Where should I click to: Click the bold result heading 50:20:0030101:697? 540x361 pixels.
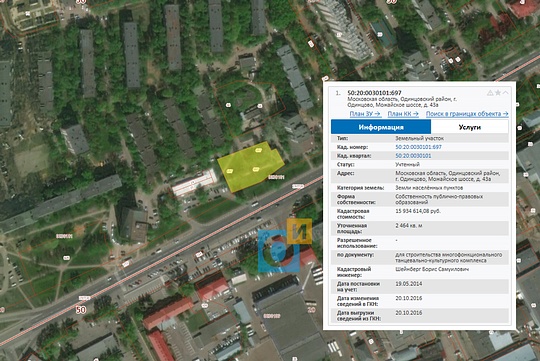374,93
